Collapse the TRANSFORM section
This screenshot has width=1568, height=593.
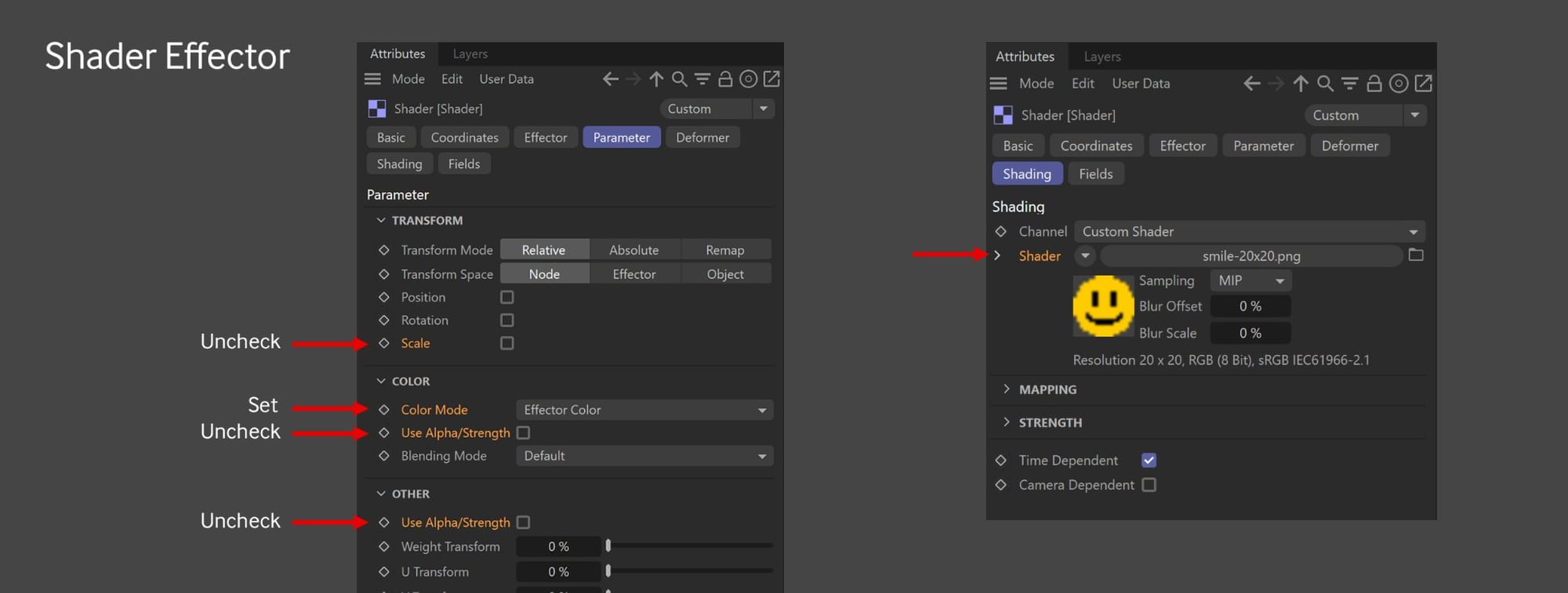click(x=381, y=221)
